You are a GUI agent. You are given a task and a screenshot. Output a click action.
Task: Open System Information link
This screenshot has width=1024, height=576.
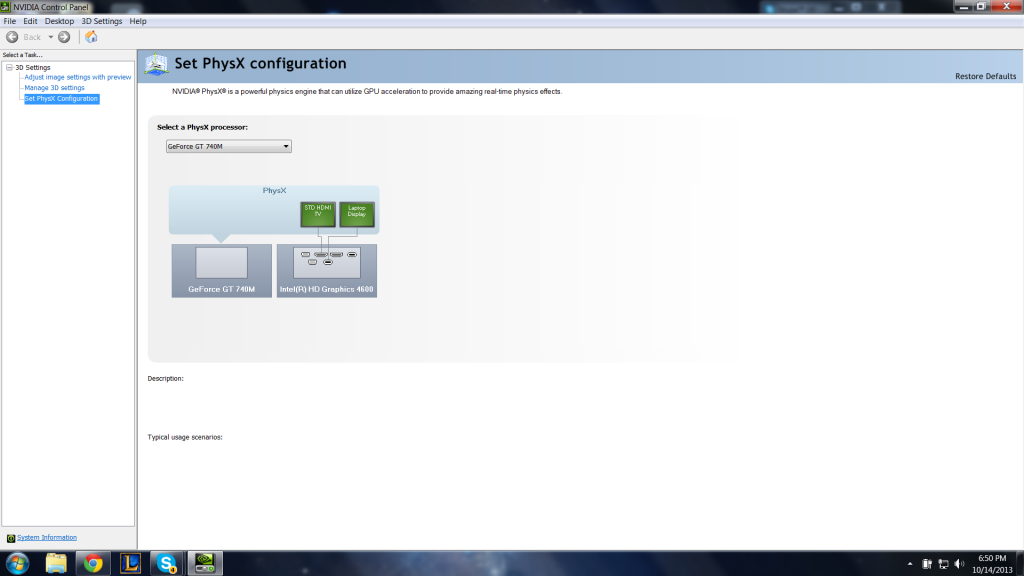[x=46, y=537]
